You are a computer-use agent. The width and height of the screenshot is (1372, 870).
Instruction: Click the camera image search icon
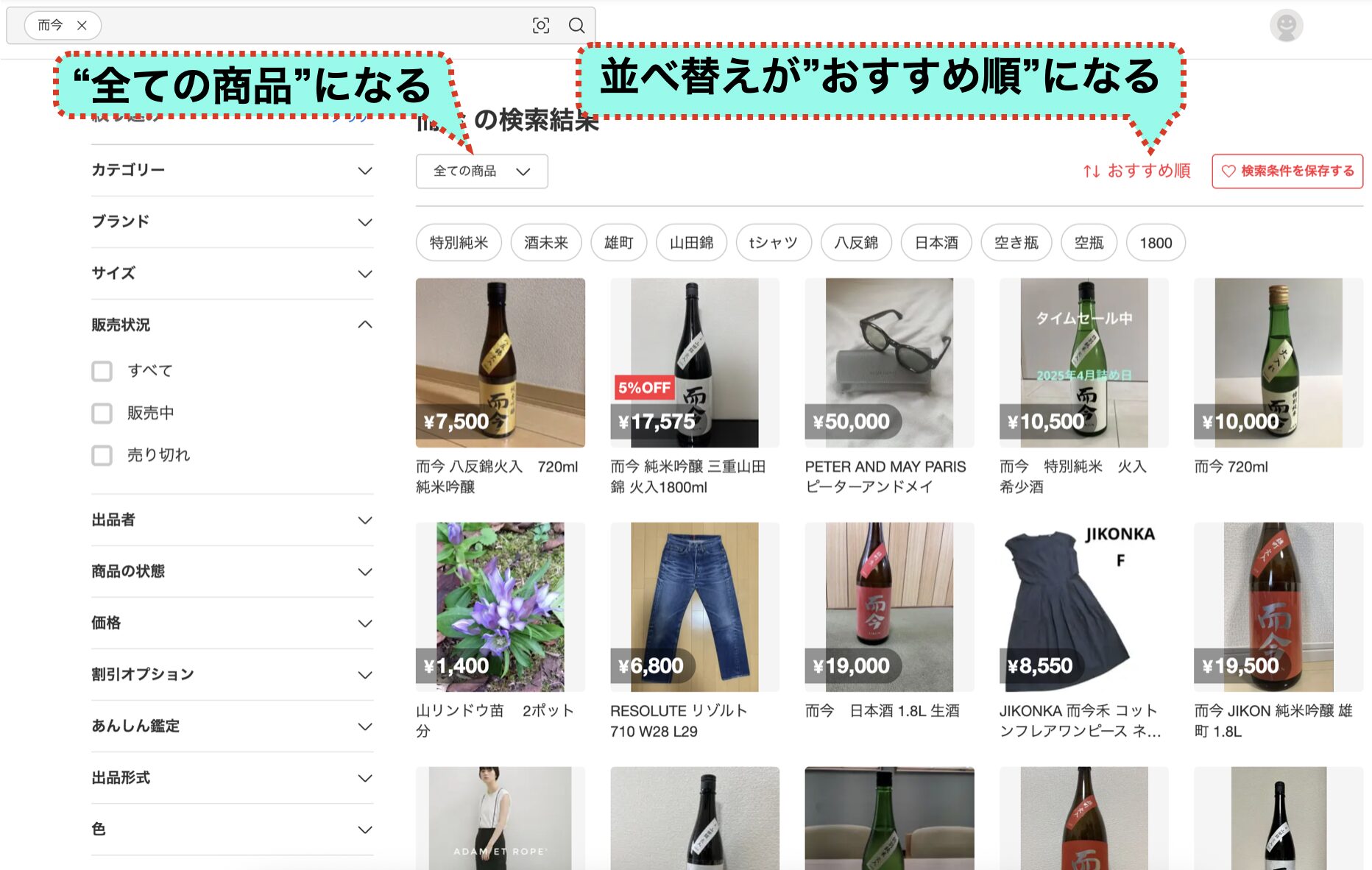click(x=541, y=26)
